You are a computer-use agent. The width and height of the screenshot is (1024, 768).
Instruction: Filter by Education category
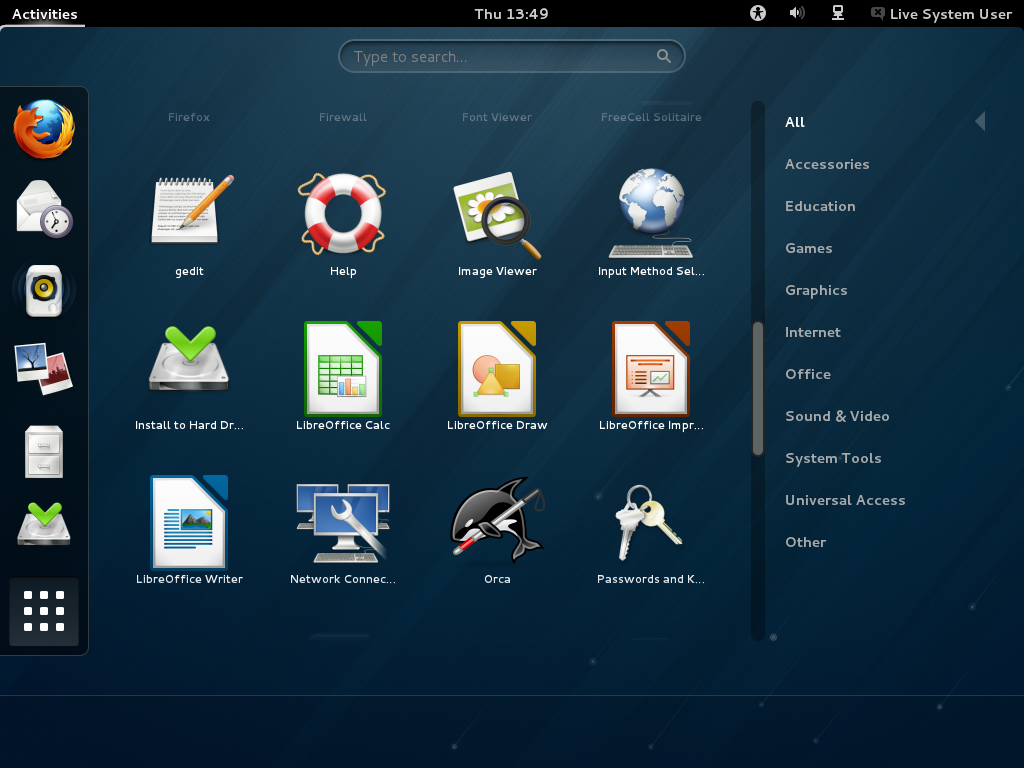coord(820,206)
